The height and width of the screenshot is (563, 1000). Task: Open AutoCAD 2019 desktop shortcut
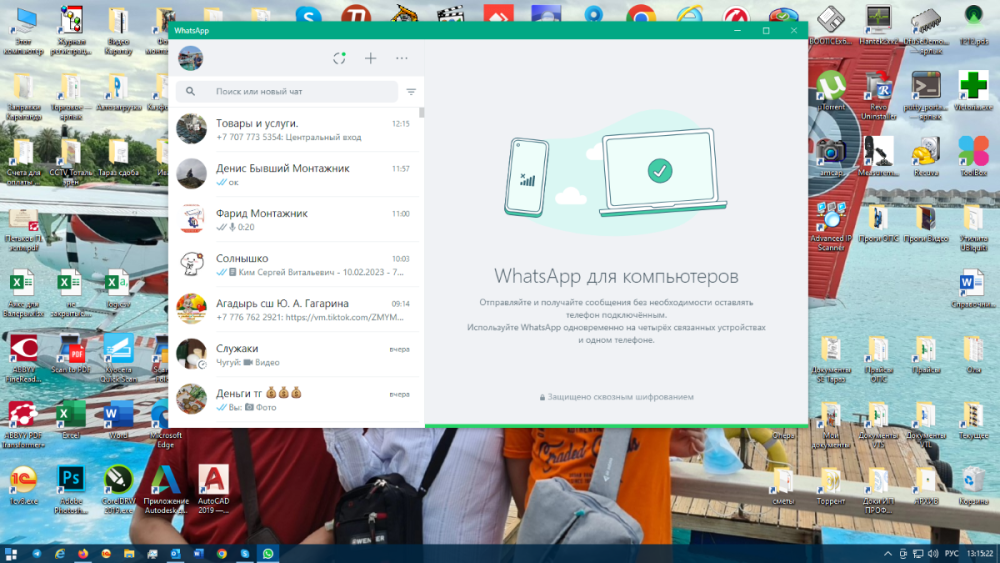[213, 489]
